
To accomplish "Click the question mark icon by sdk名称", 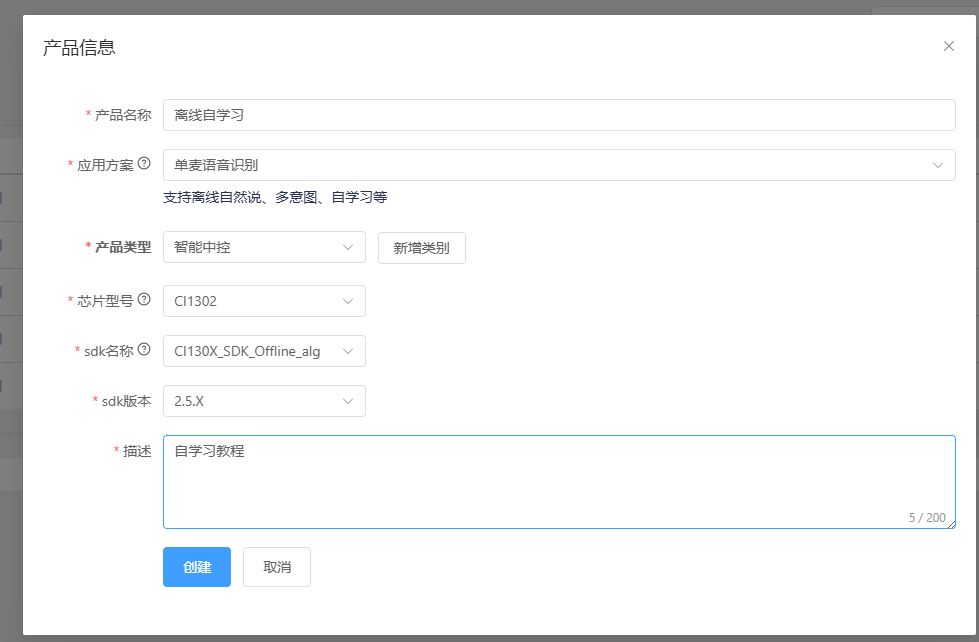I will tap(144, 349).
